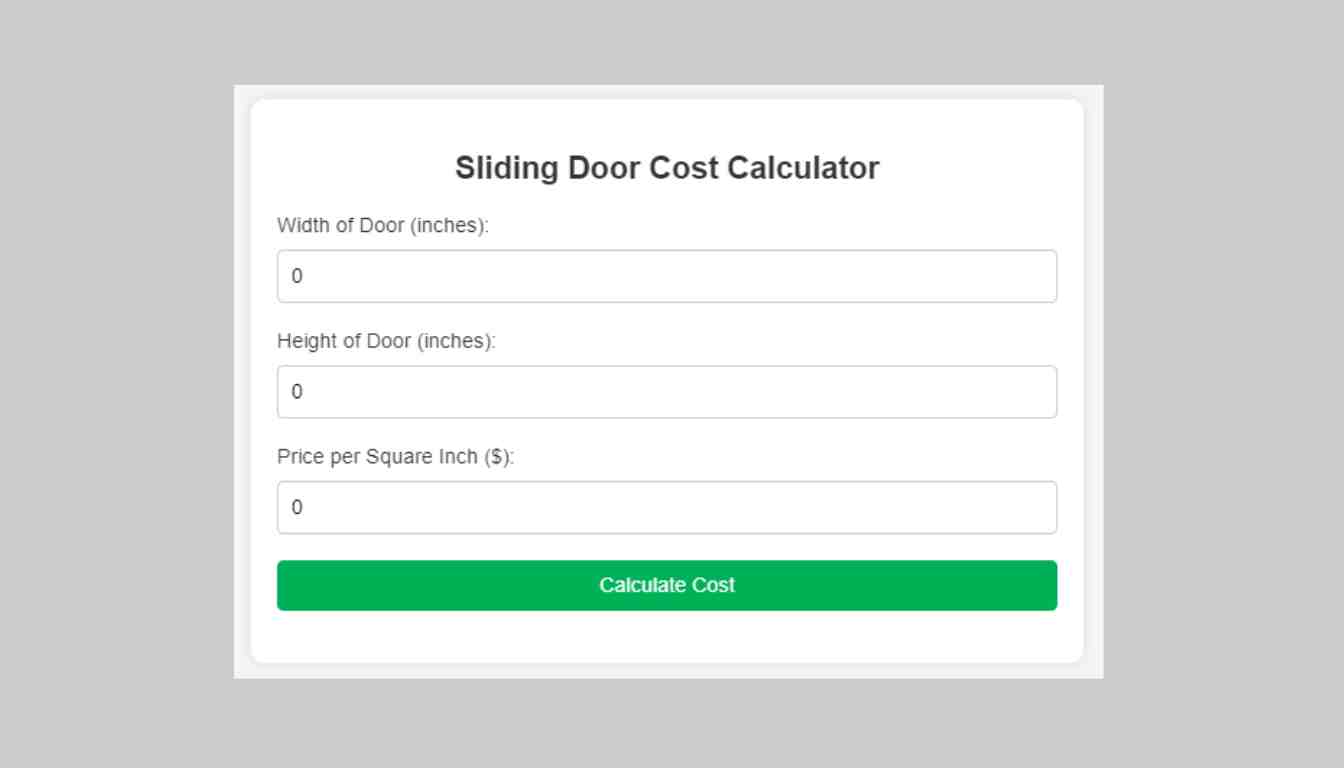
Task: Click the Sliding Door Cost Calculator title
Action: [x=667, y=167]
